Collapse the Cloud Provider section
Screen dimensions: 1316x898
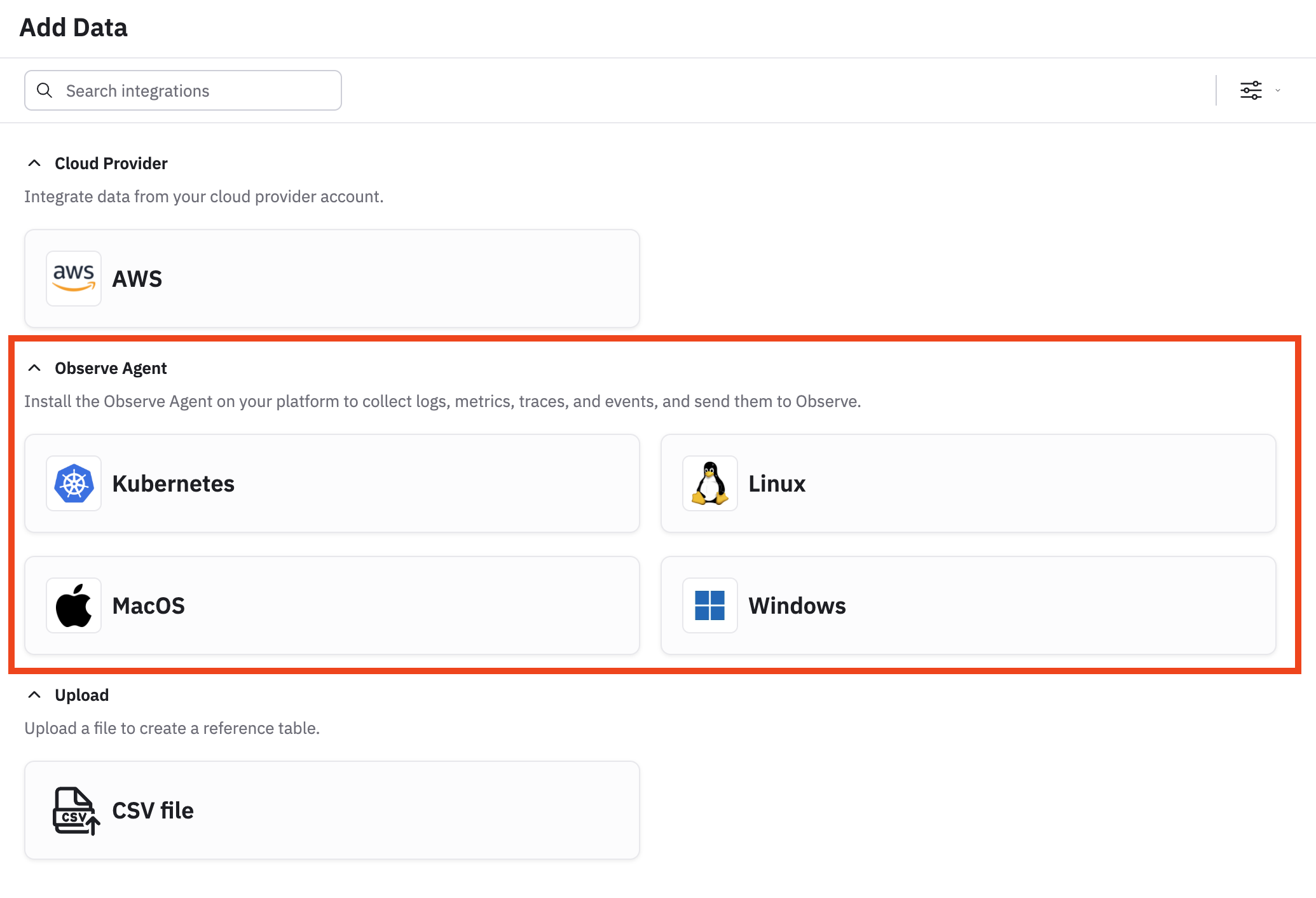pos(35,163)
